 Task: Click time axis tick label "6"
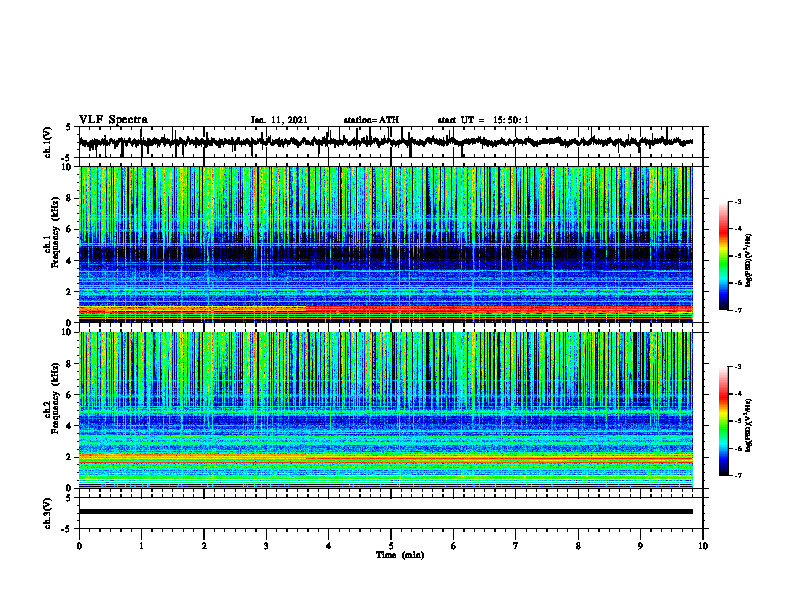pos(454,546)
